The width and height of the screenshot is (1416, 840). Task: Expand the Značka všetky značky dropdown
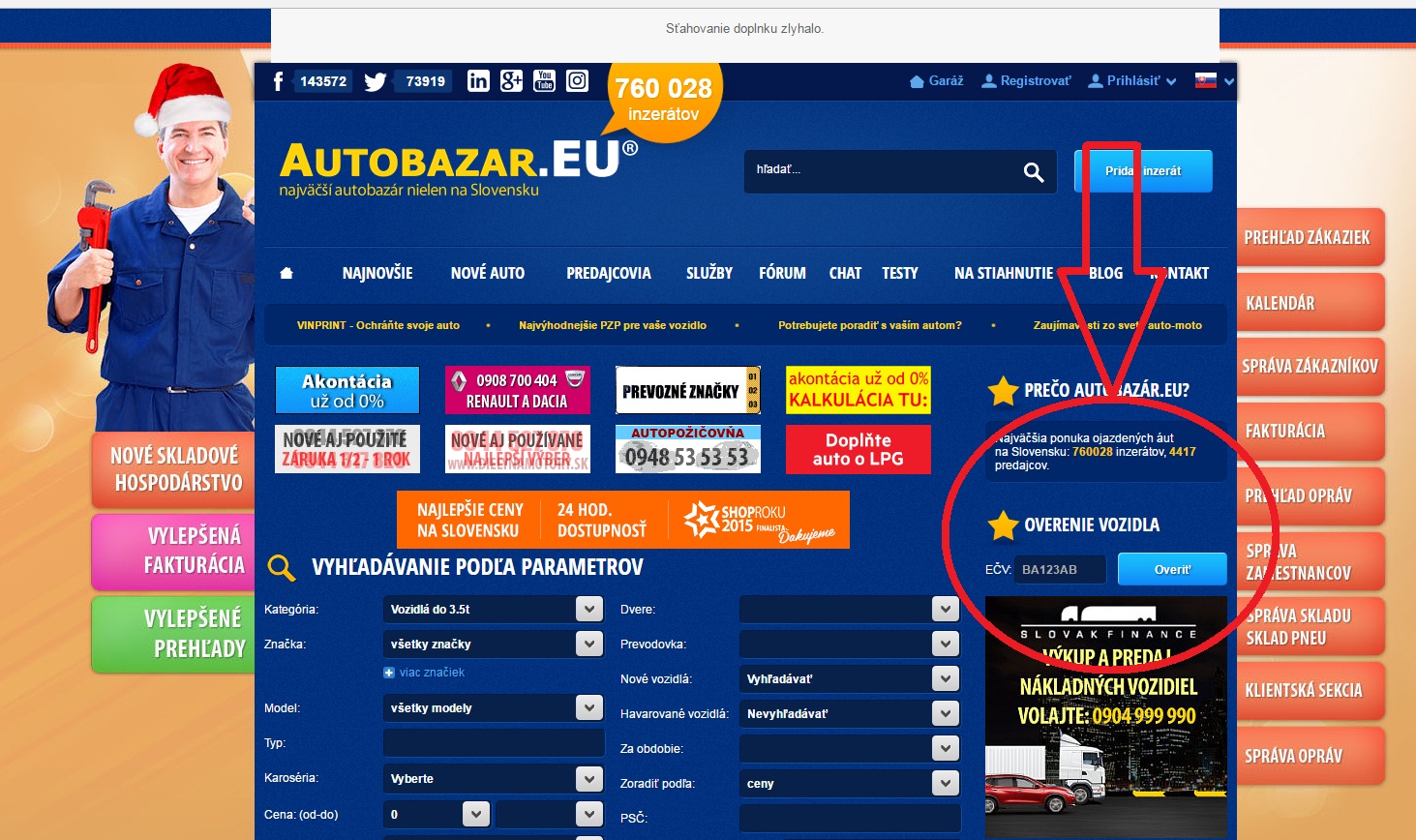click(x=494, y=644)
